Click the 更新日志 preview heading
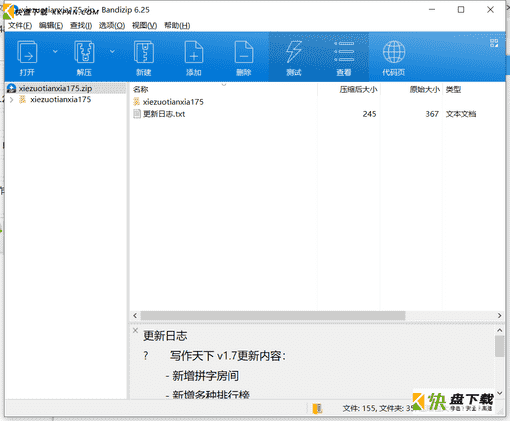 click(x=165, y=336)
